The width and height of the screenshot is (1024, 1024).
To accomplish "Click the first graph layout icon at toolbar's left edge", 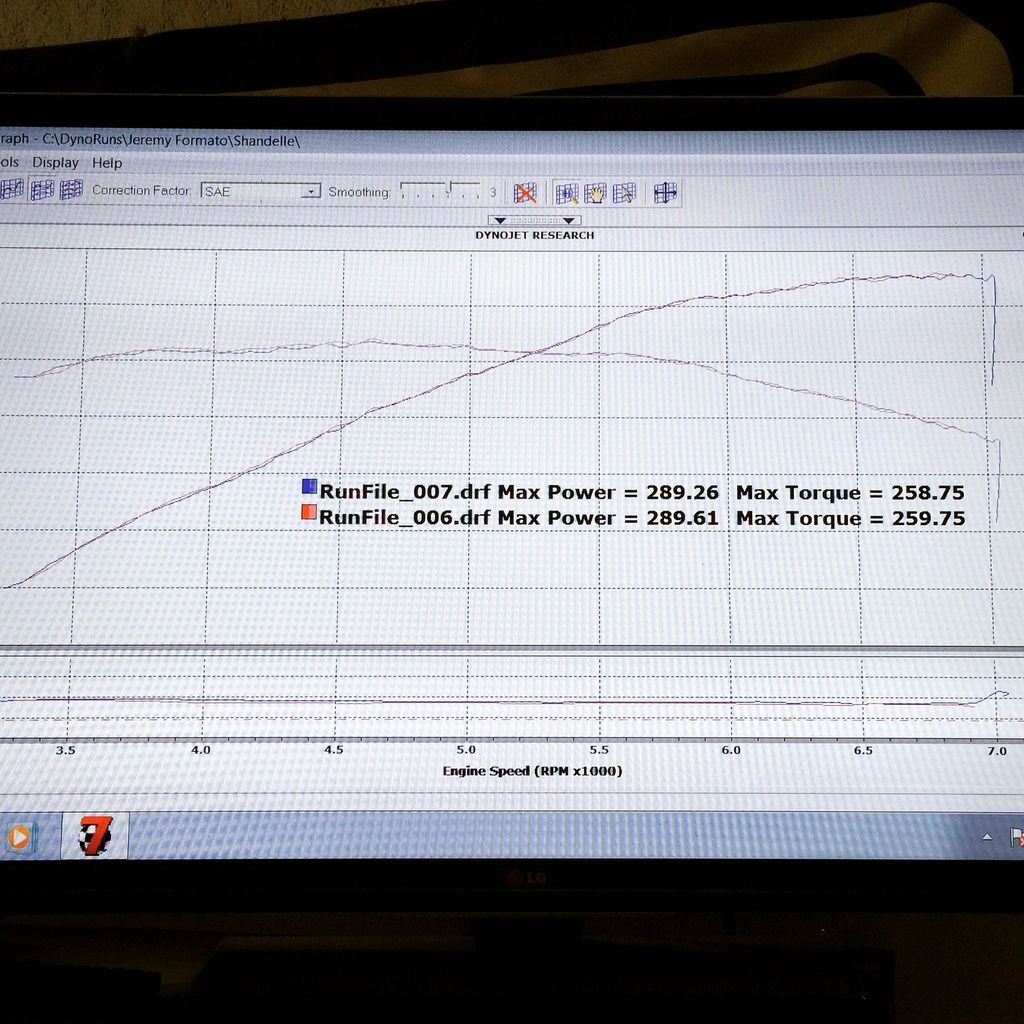I will click(12, 189).
